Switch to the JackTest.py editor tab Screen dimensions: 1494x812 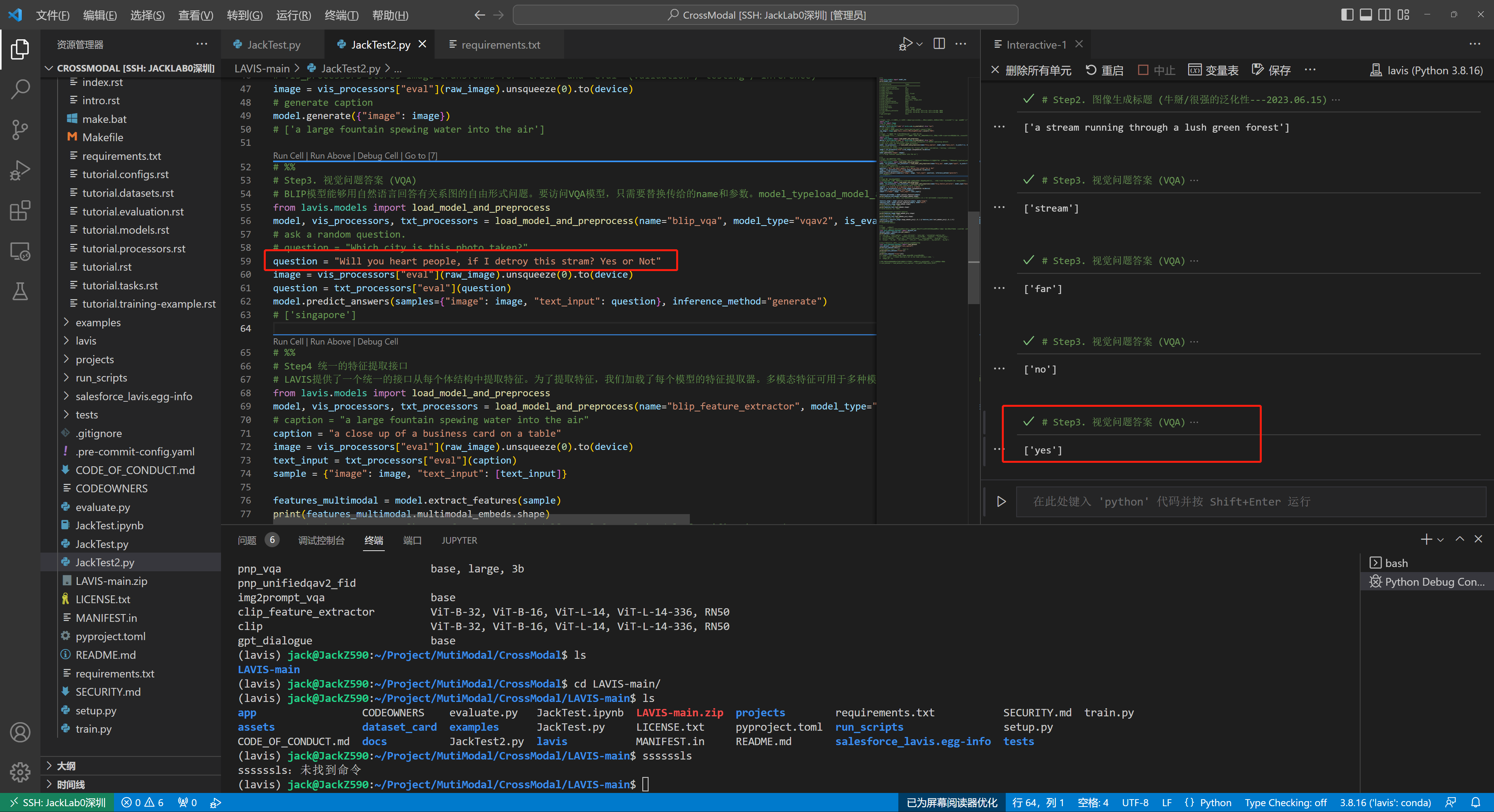coord(274,45)
